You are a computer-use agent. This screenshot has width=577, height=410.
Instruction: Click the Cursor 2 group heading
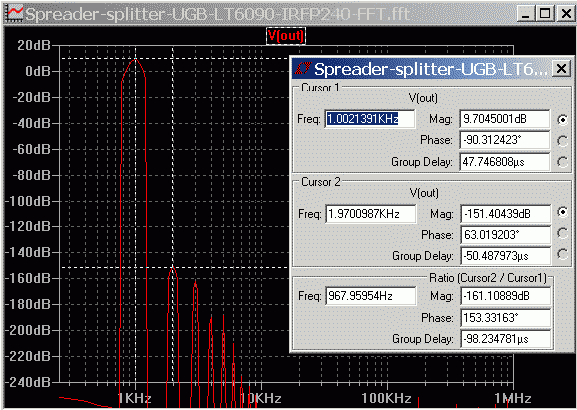pos(321,182)
